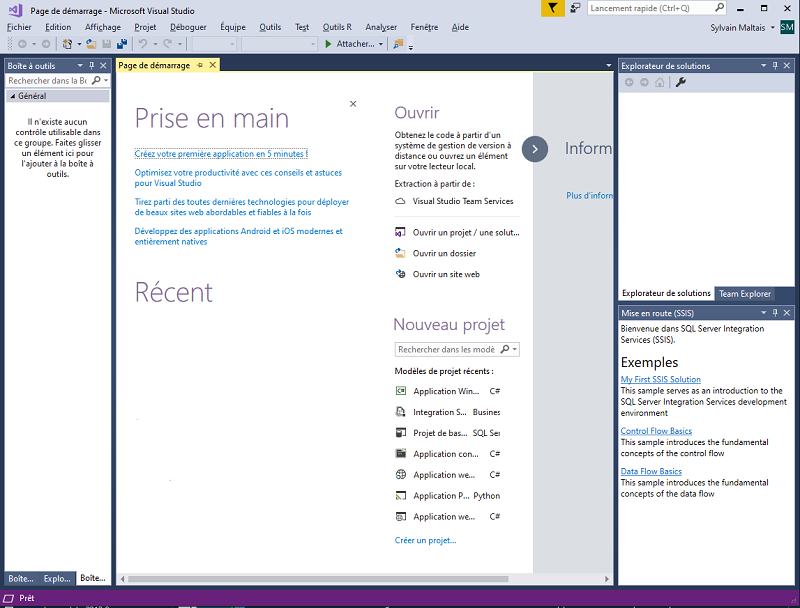This screenshot has width=800, height=608.
Task: Click the round arrow to expand news
Action: click(x=535, y=148)
